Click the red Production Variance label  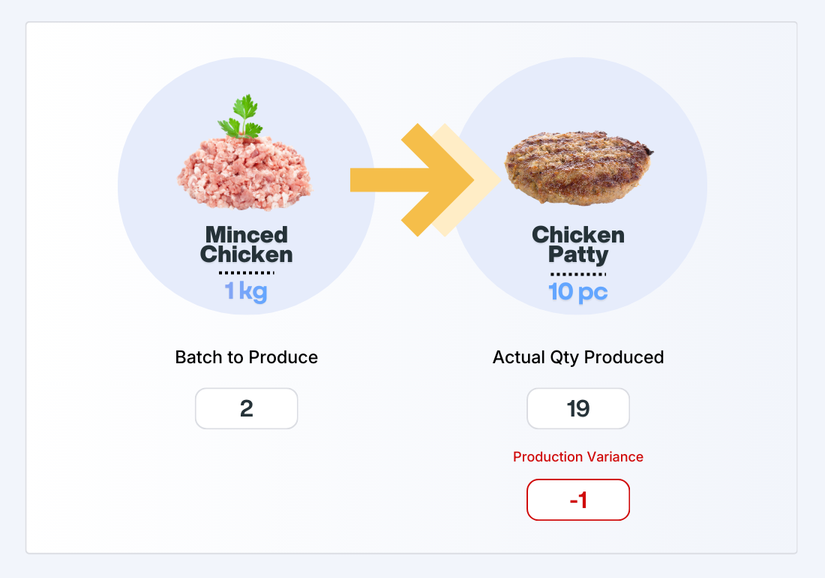[x=578, y=457]
